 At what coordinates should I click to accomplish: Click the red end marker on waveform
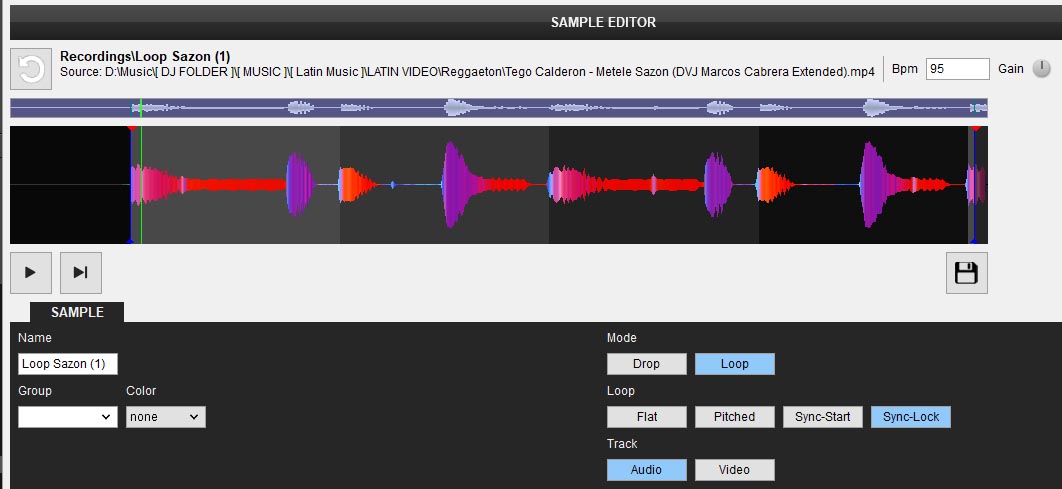click(975, 128)
